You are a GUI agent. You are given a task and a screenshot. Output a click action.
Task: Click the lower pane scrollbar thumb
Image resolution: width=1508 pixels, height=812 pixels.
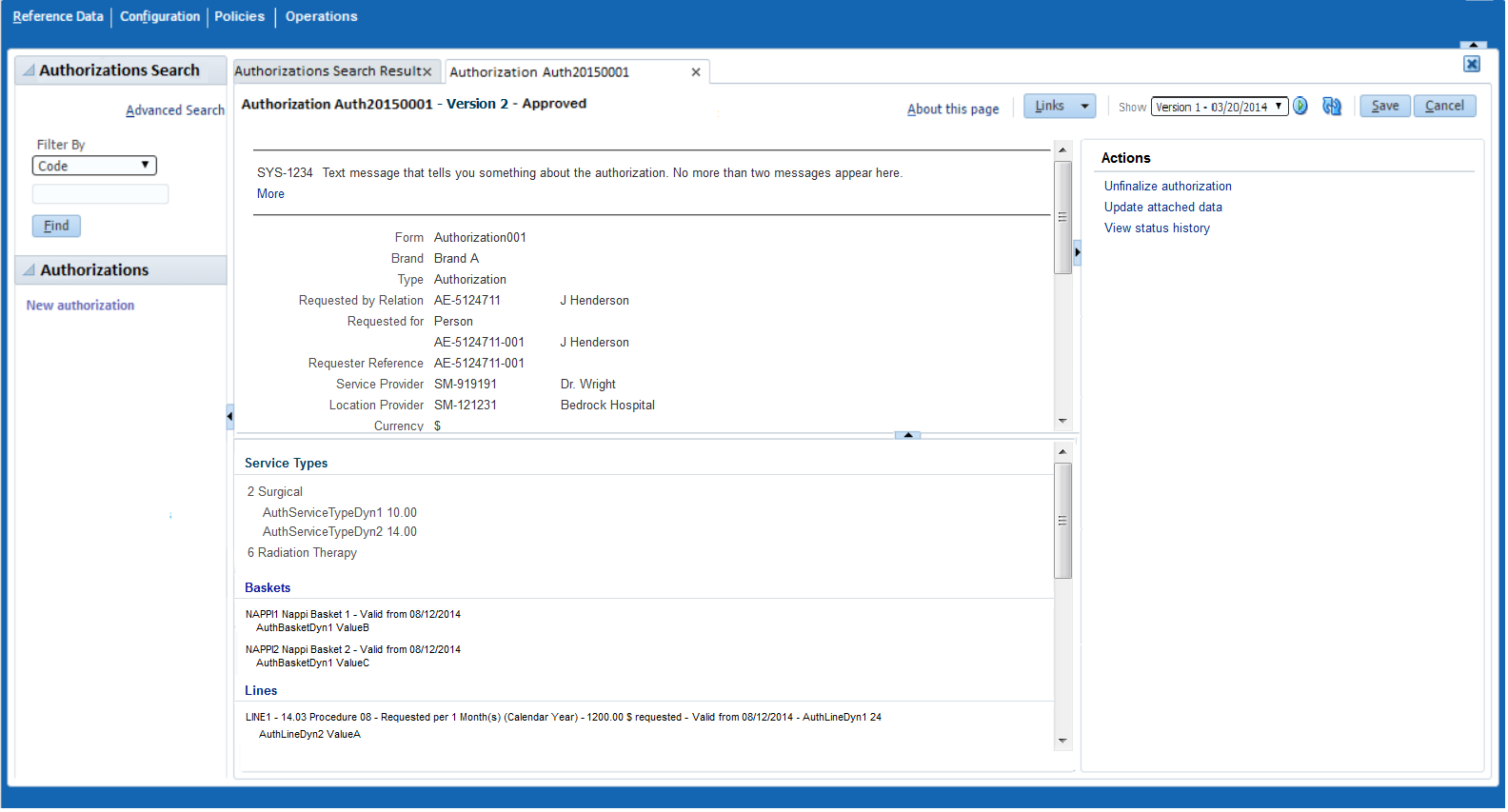(1062, 521)
